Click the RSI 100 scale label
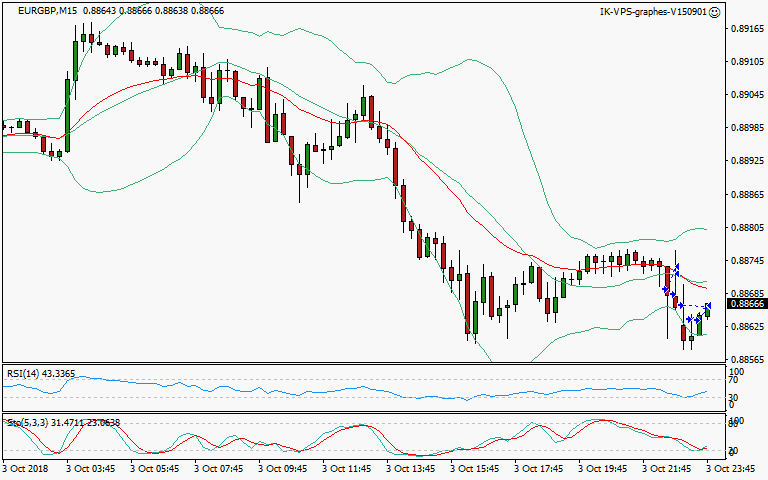 click(x=735, y=371)
